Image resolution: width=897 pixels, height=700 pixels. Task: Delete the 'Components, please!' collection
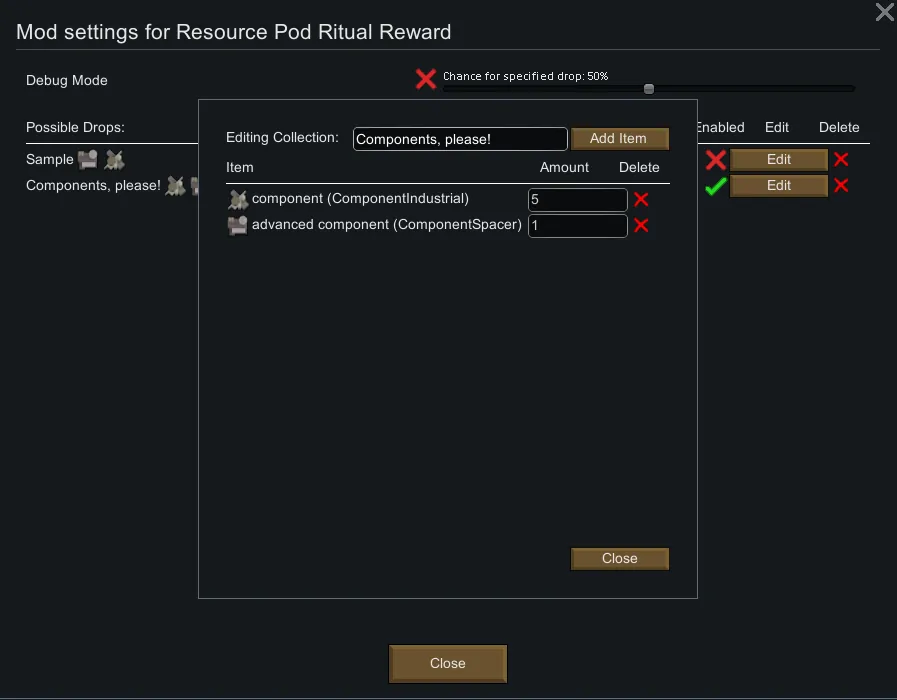click(841, 186)
